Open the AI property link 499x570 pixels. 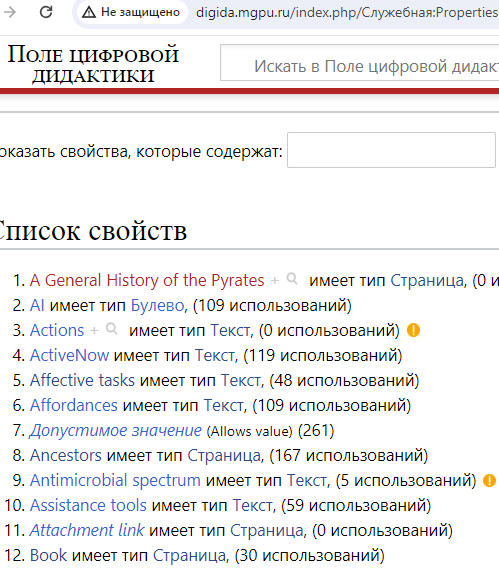[x=37, y=305]
